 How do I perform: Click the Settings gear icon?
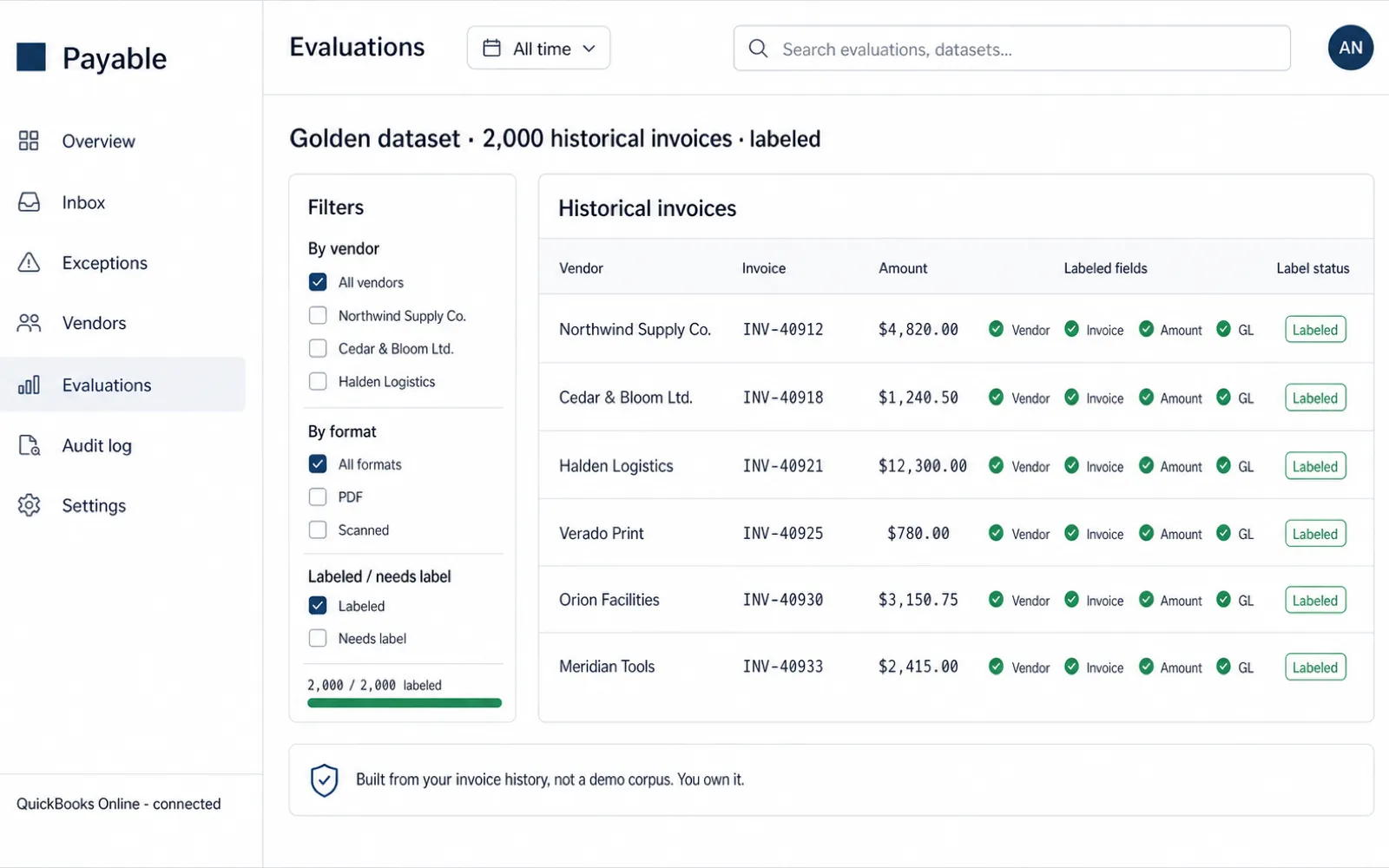29,505
